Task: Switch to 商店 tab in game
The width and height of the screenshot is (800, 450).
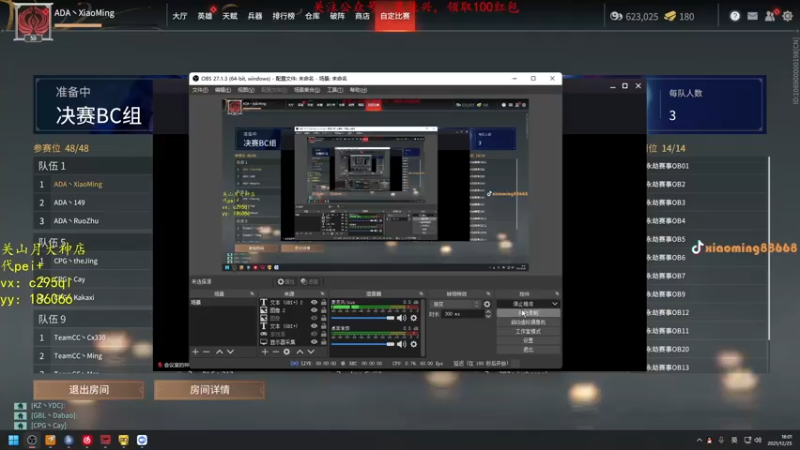Action: pos(362,16)
